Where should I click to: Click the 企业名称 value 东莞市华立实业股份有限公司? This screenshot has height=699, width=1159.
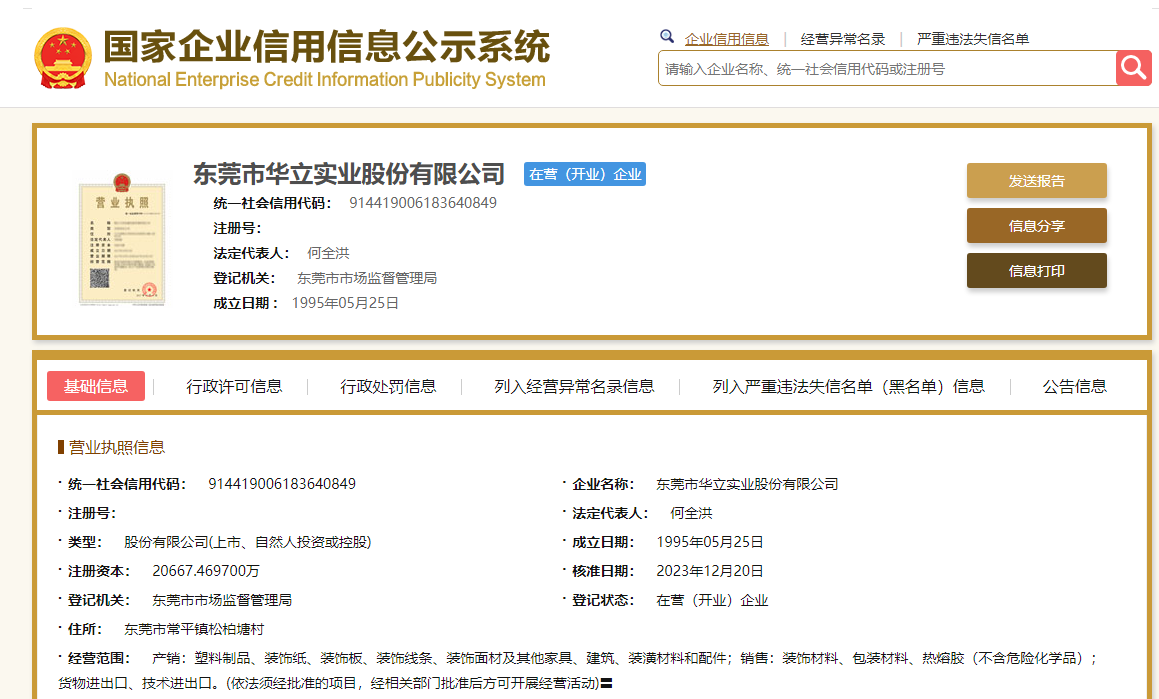point(747,484)
